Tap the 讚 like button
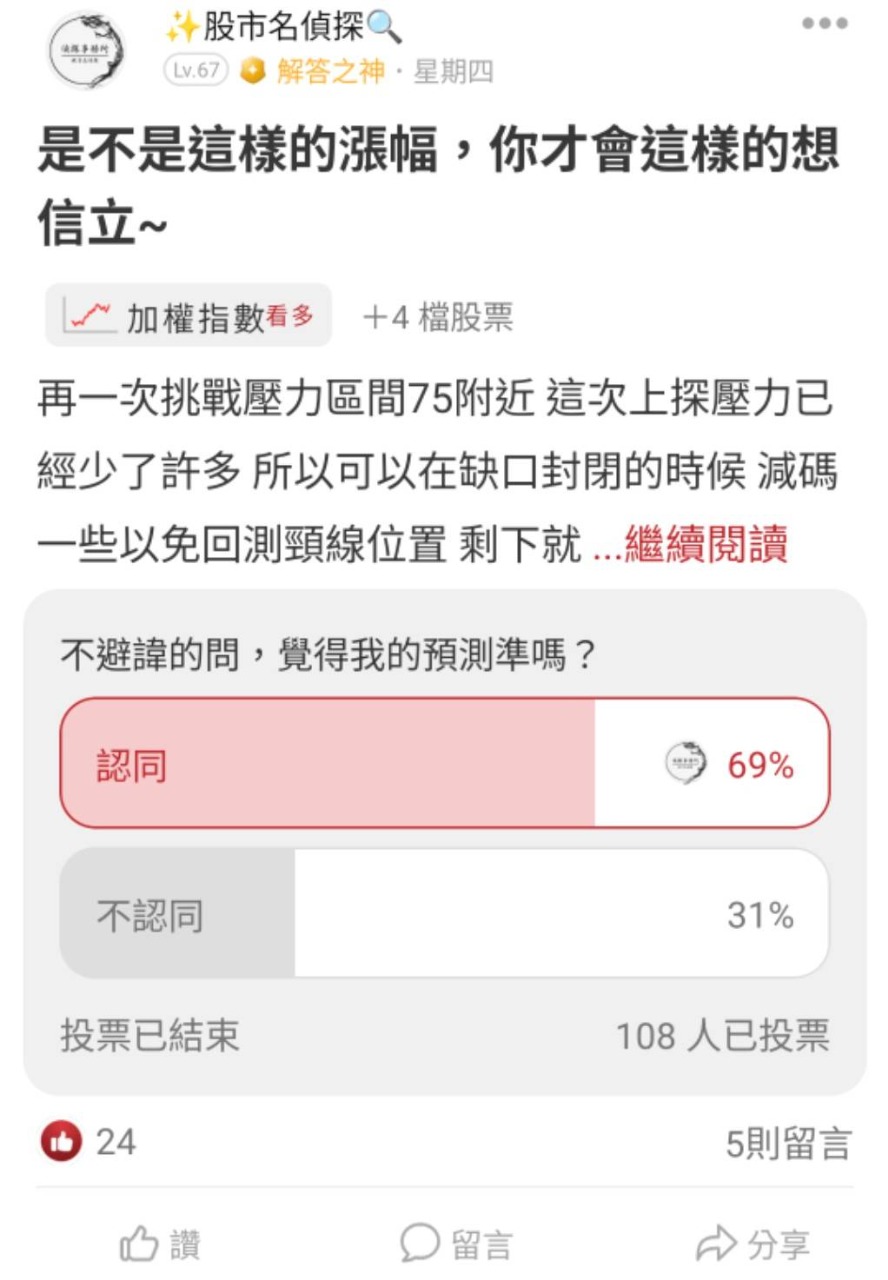The width and height of the screenshot is (888, 1280). click(x=161, y=1245)
